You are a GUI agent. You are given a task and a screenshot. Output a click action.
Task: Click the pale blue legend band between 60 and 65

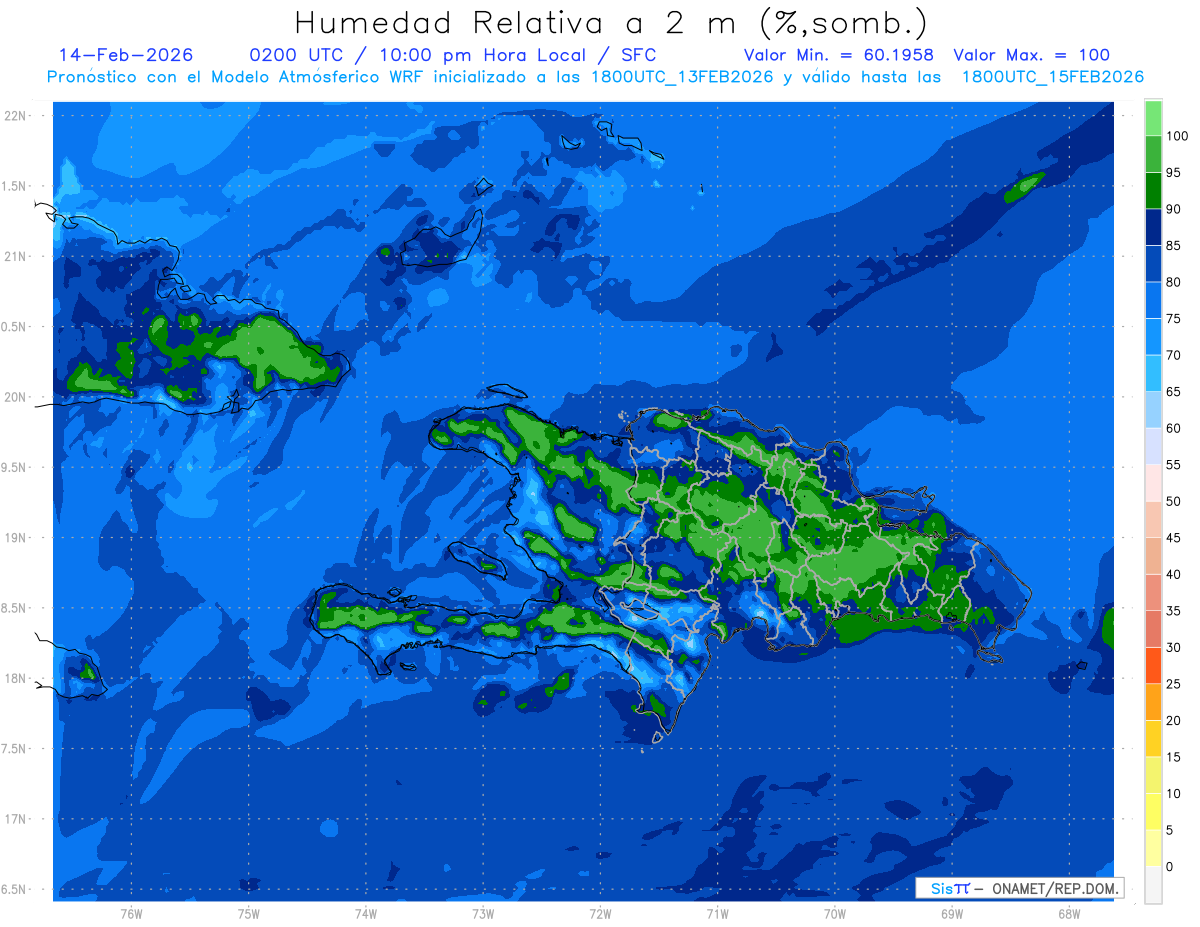(x=1153, y=410)
